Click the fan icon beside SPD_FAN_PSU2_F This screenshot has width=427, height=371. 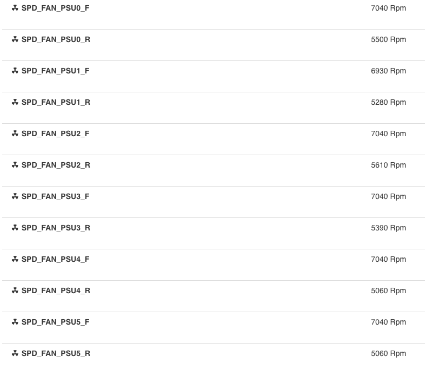[15, 133]
